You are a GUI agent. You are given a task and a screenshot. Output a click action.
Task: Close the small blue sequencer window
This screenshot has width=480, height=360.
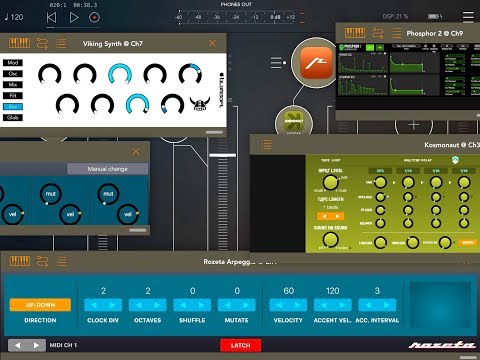point(136,152)
